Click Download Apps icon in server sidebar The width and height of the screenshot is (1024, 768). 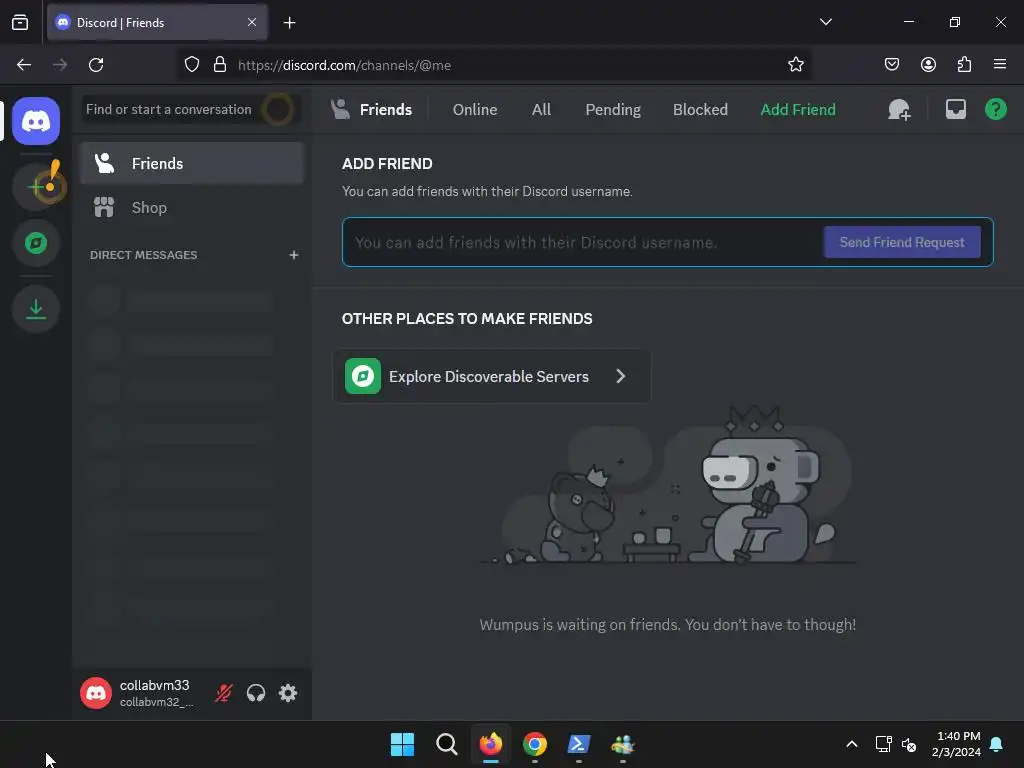pyautogui.click(x=36, y=309)
